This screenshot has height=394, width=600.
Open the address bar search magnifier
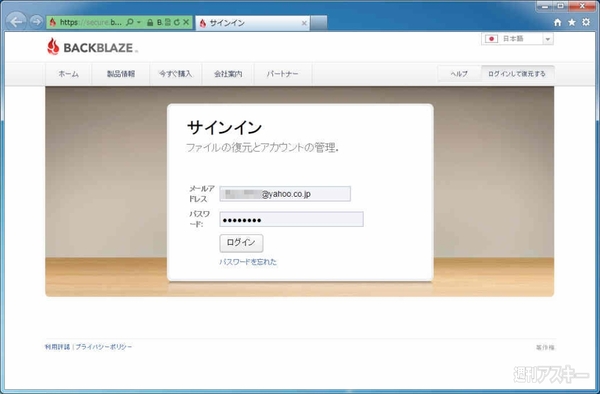(x=130, y=22)
